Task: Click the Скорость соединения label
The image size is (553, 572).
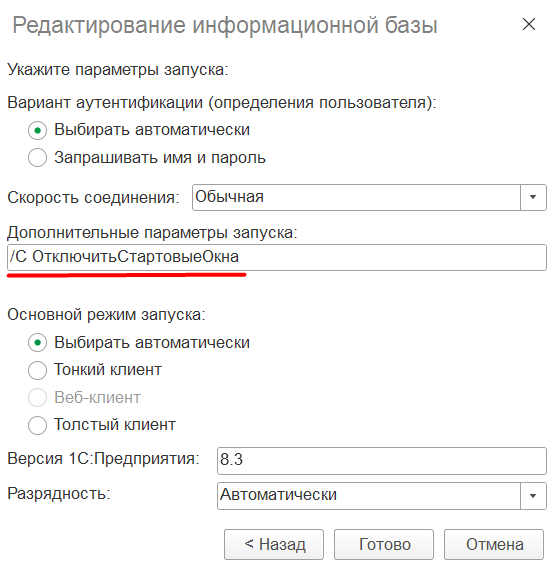Action: click(93, 198)
